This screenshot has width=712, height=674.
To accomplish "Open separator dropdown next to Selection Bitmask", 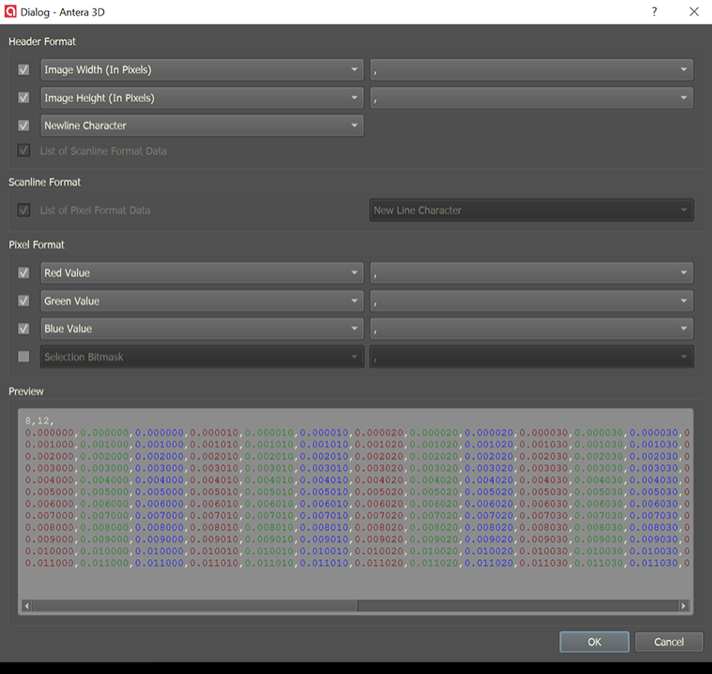I will 532,357.
